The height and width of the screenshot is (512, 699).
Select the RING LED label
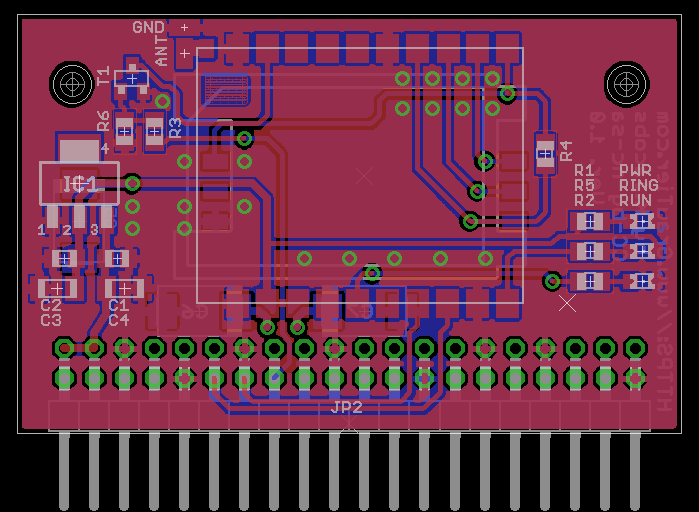pyautogui.click(x=638, y=185)
